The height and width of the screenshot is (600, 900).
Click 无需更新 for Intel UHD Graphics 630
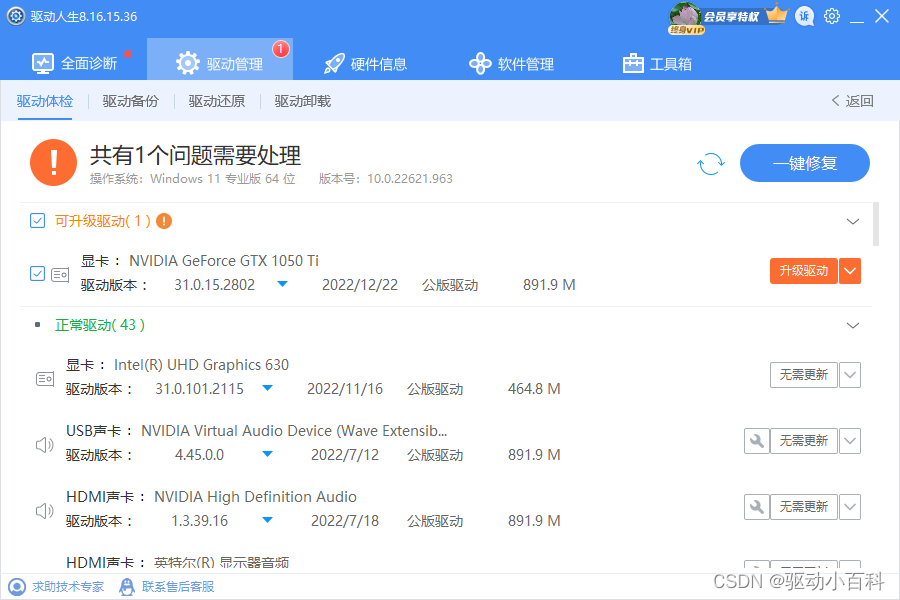coord(804,375)
